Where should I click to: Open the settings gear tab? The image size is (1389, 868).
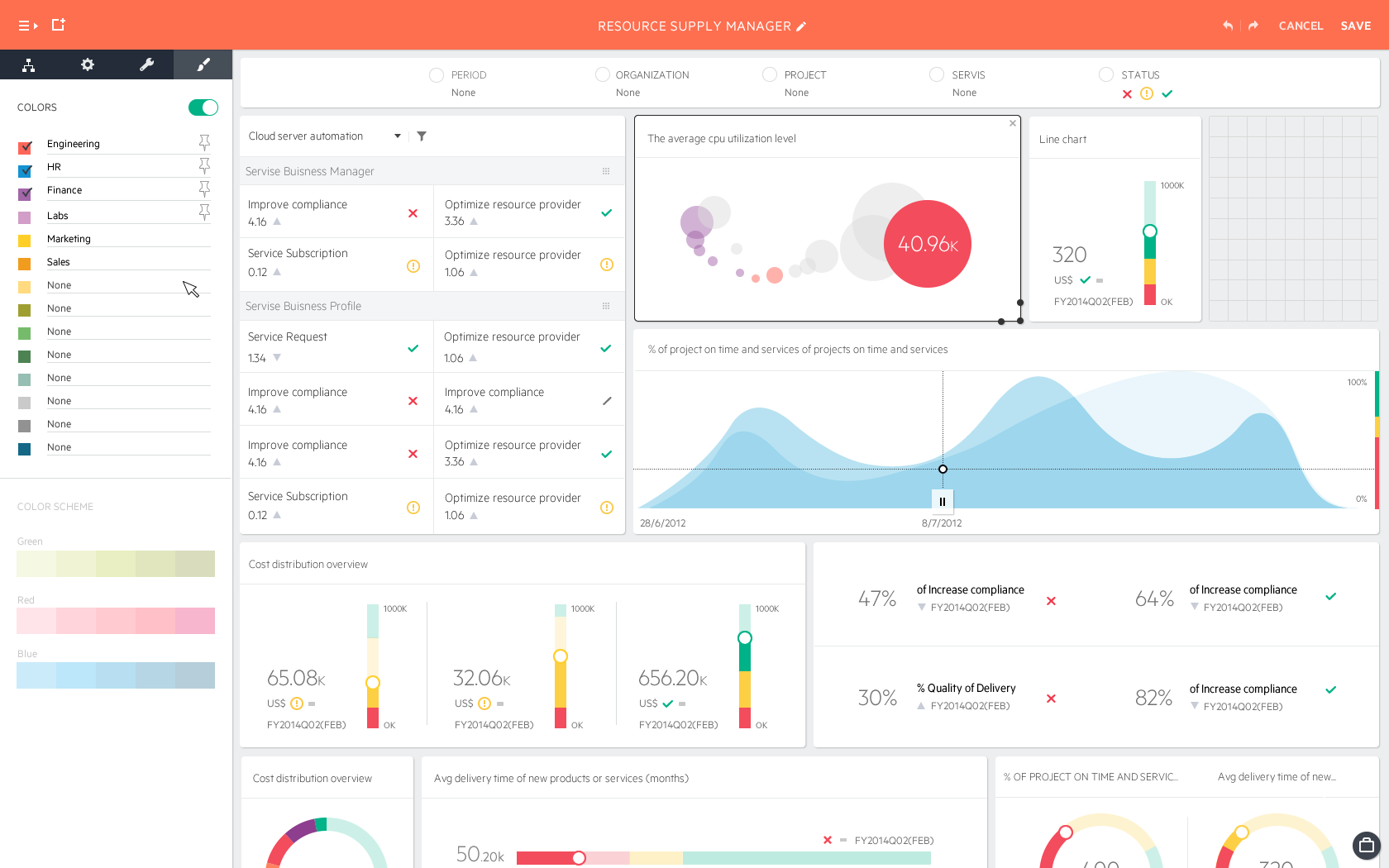[x=87, y=64]
